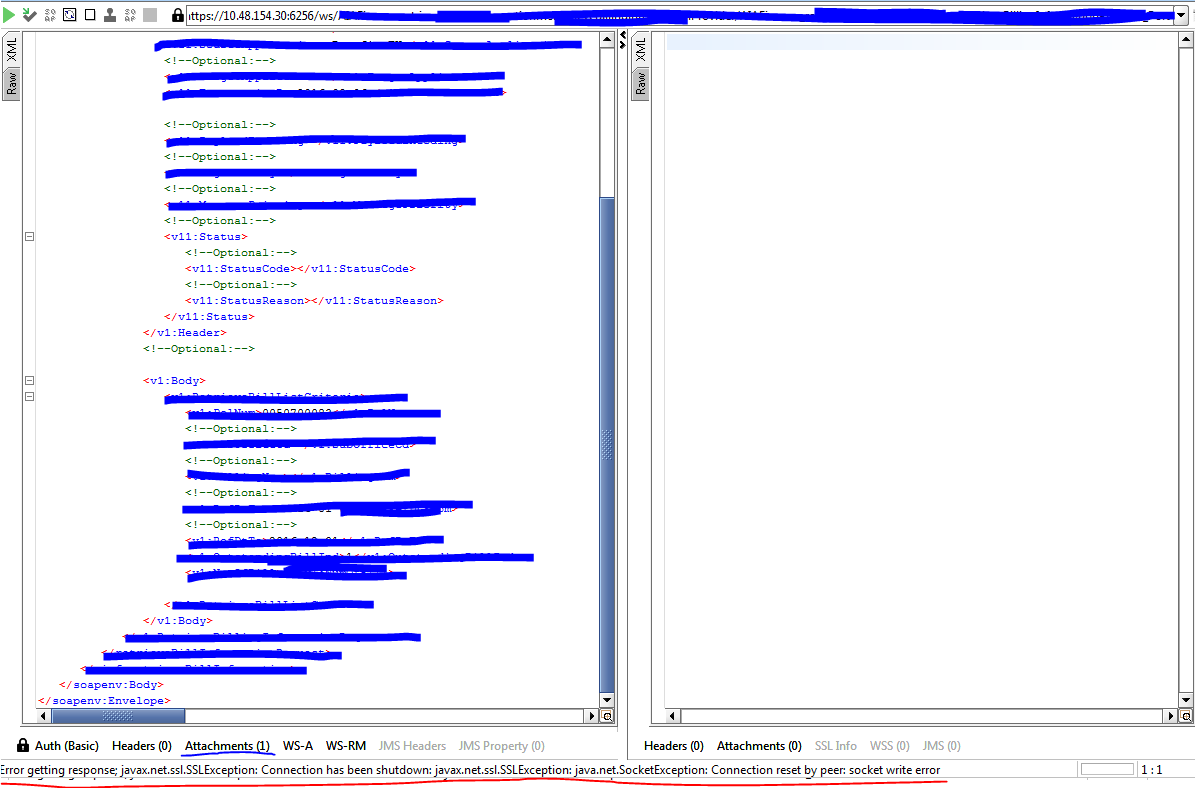Click request editor magnifier icon at bottom
Image resolution: width=1195 pixels, height=788 pixels.
(607, 716)
